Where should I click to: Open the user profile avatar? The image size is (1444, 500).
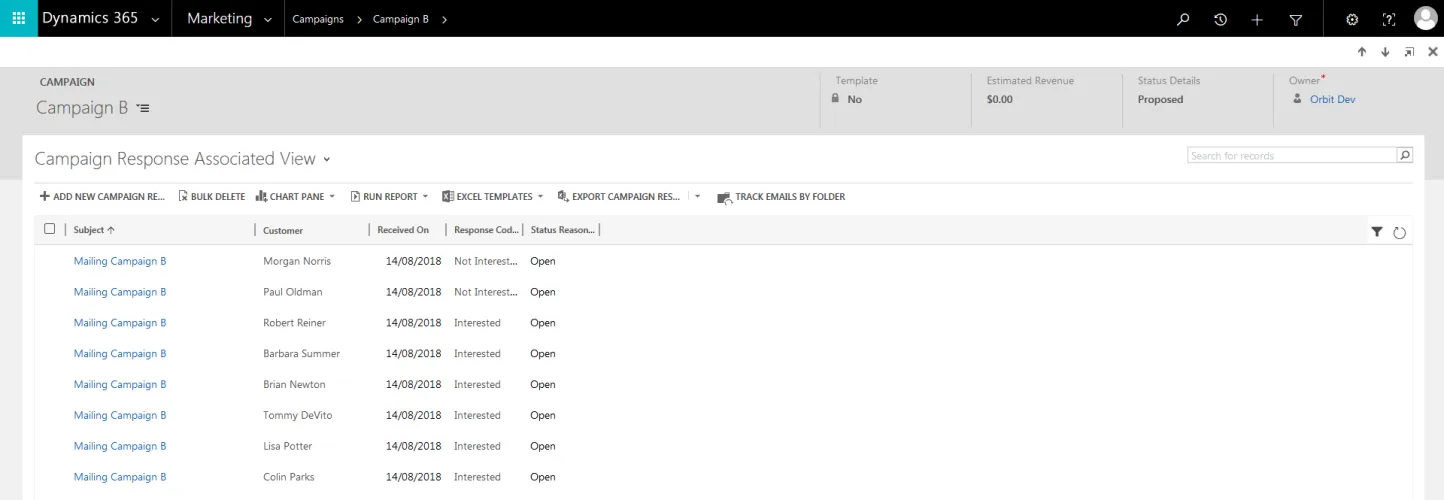1425,18
